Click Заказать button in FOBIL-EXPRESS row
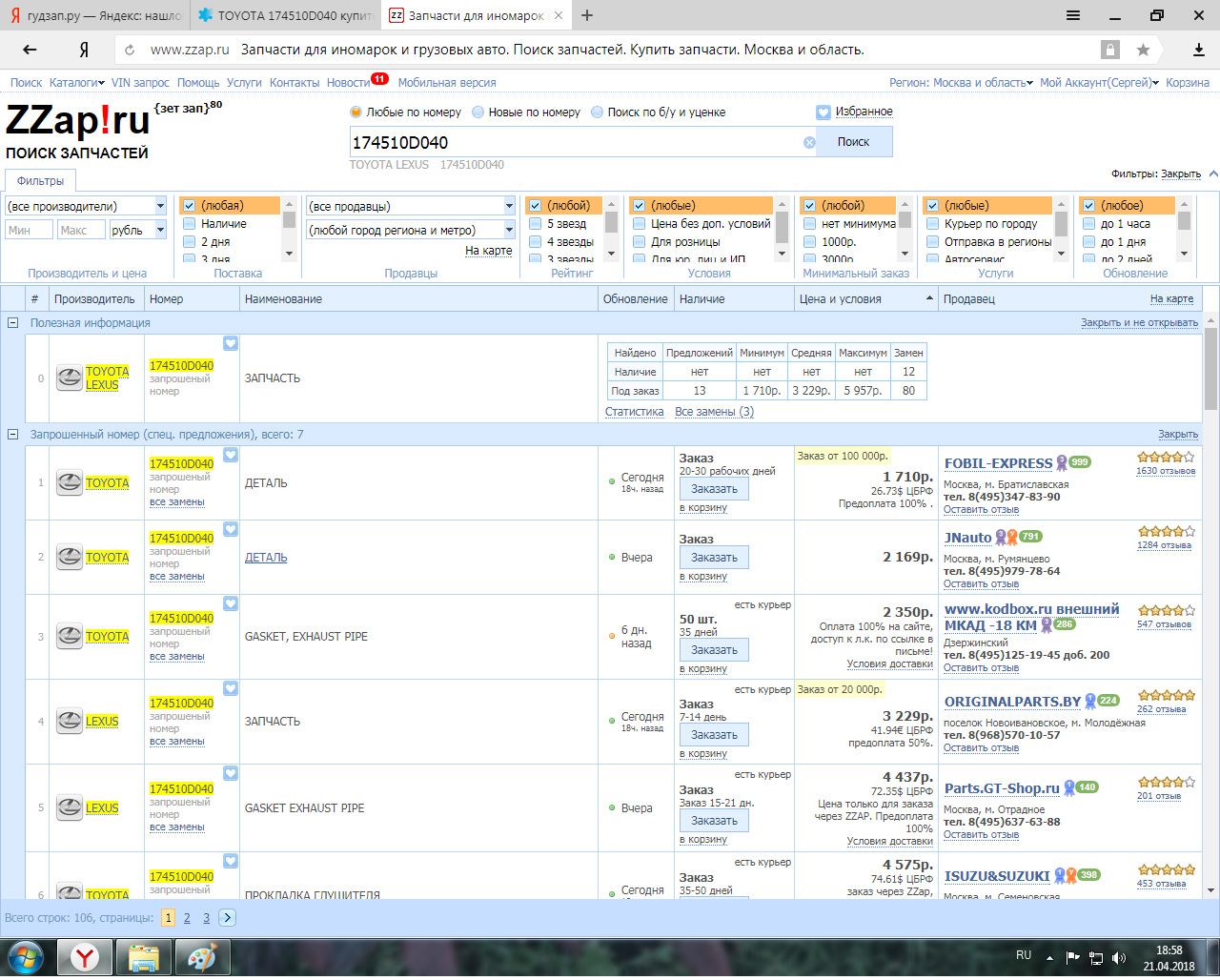Viewport: 1220px width, 980px height. tap(714, 489)
